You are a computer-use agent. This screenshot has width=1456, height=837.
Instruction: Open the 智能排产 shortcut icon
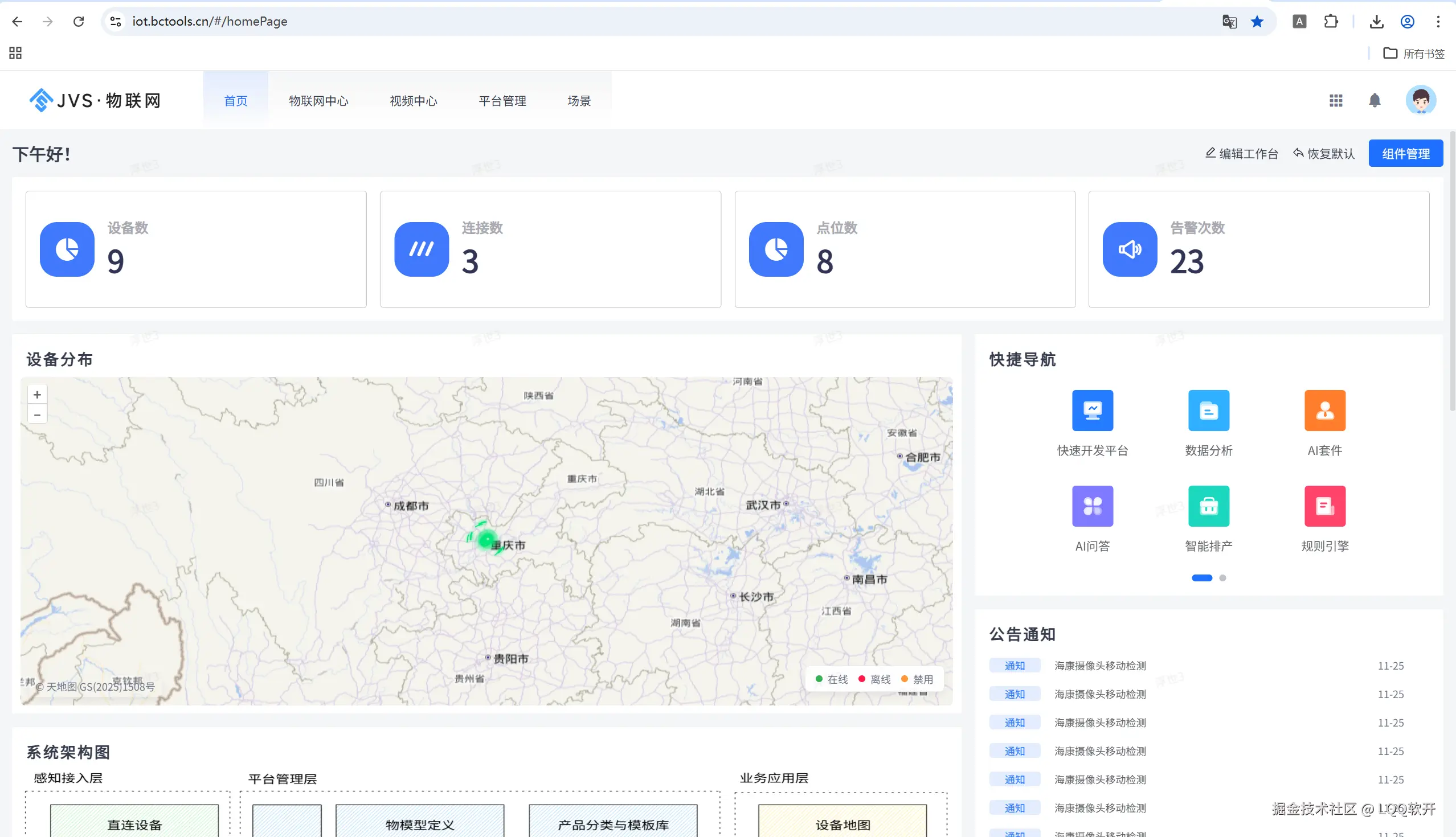[1208, 506]
